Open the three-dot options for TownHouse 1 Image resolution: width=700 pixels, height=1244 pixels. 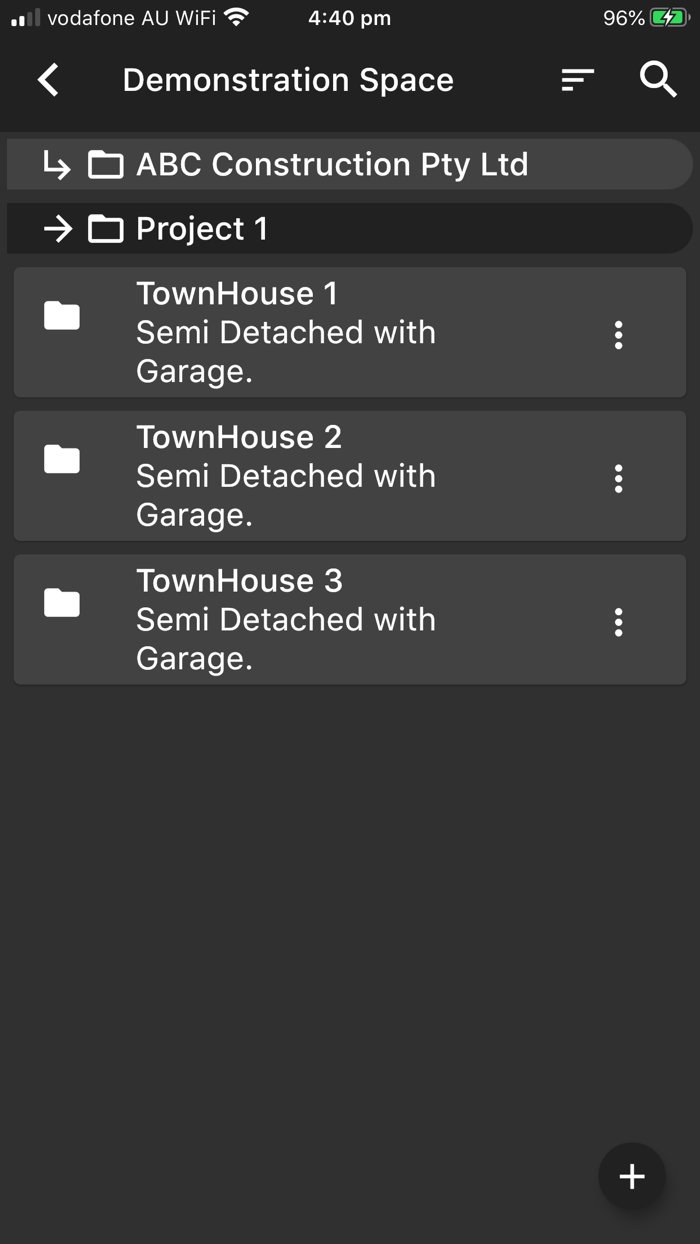pos(618,334)
